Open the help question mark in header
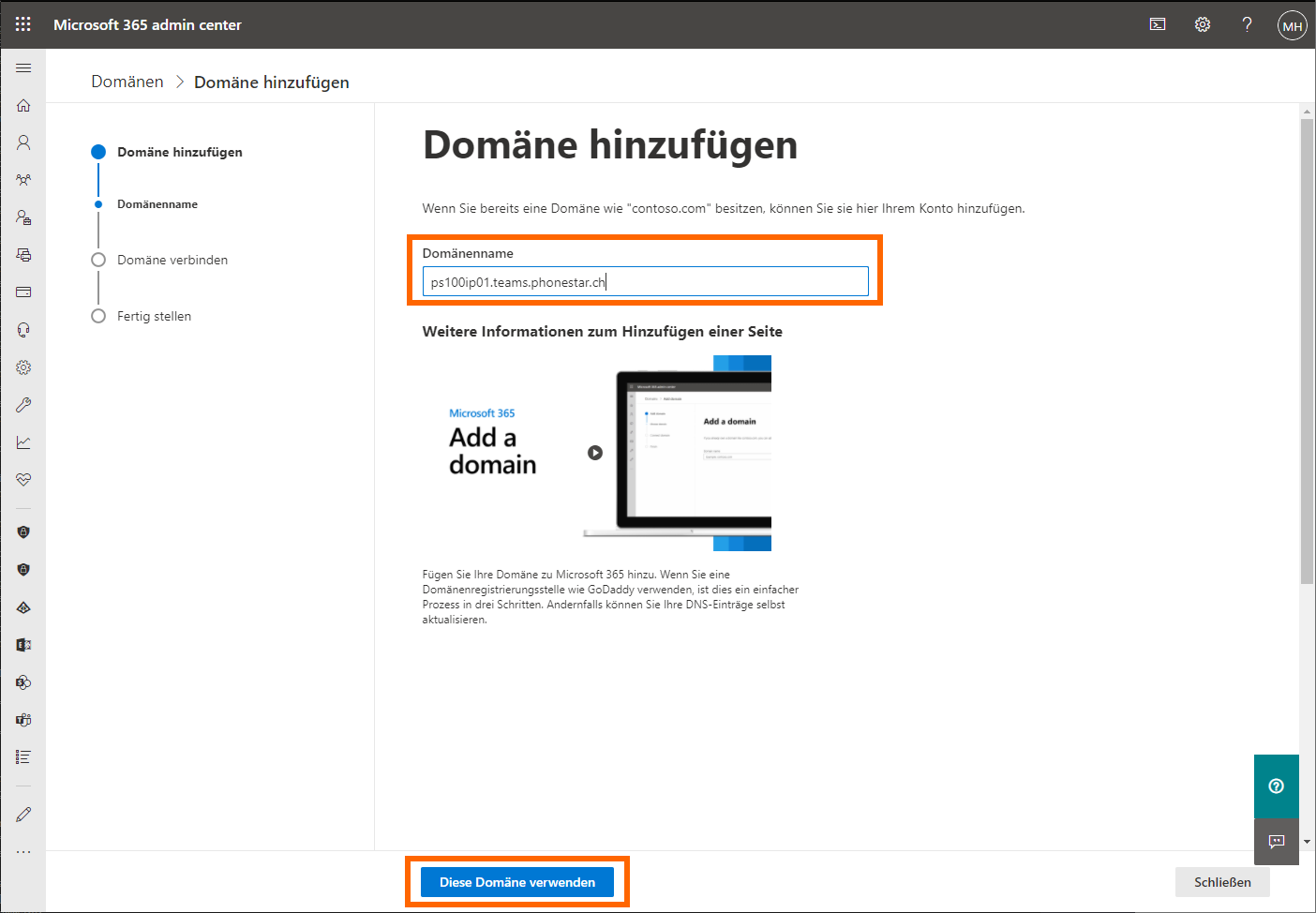 (x=1247, y=24)
